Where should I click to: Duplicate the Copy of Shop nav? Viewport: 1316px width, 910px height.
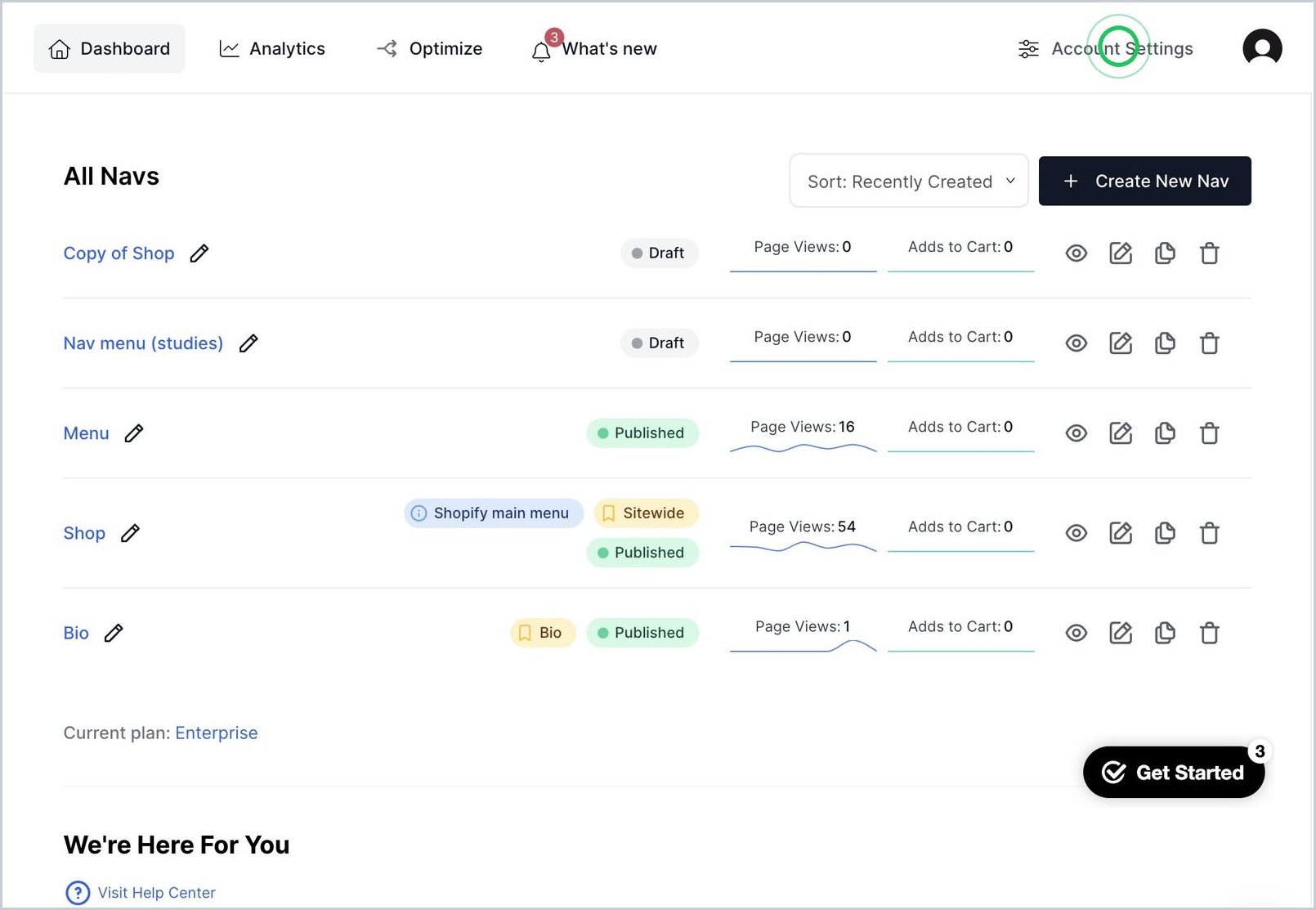pyautogui.click(x=1165, y=253)
